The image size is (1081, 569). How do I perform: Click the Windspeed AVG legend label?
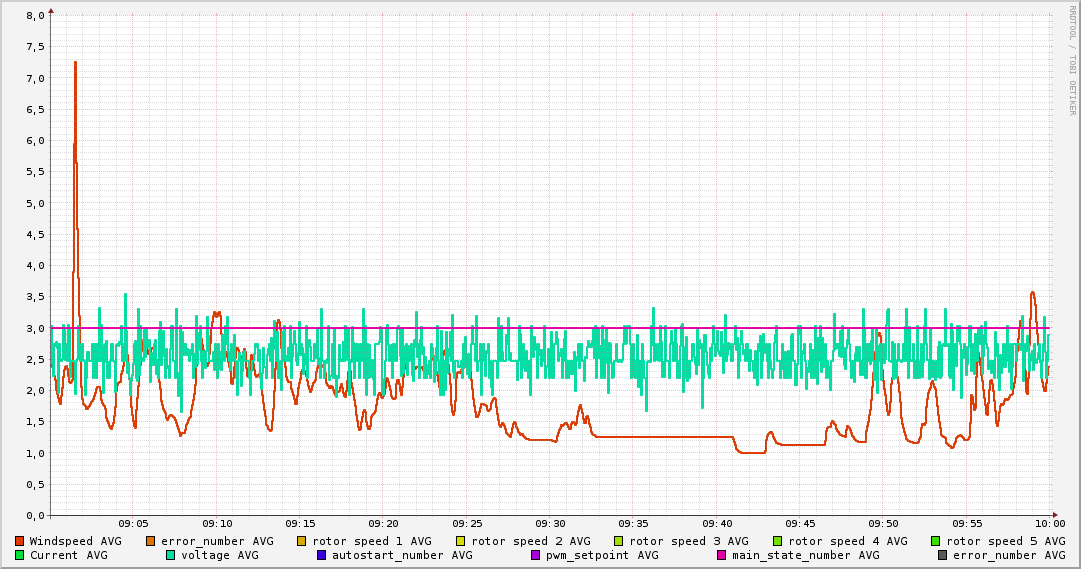tap(75, 541)
